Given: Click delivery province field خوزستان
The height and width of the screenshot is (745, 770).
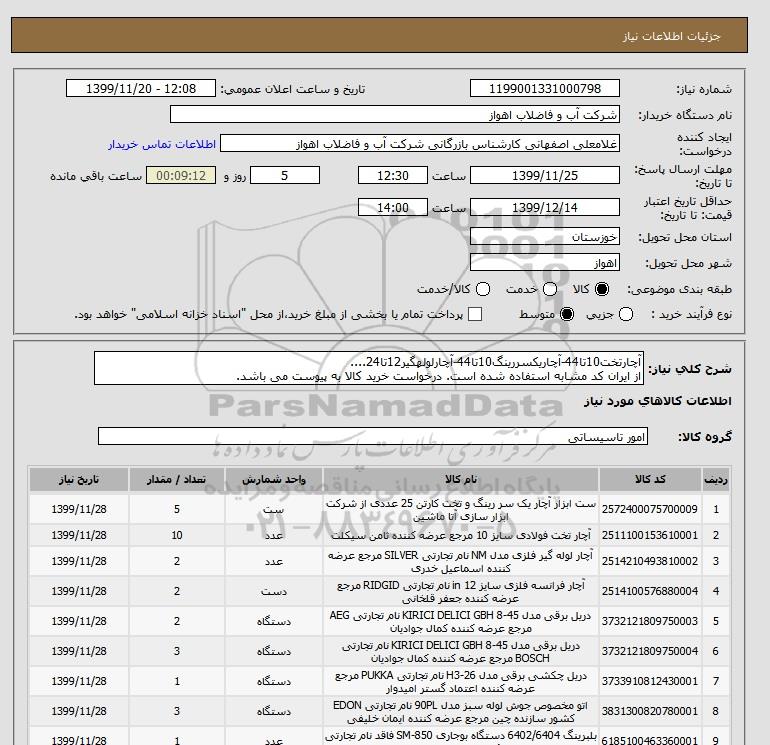Looking at the screenshot, I should (x=545, y=237).
